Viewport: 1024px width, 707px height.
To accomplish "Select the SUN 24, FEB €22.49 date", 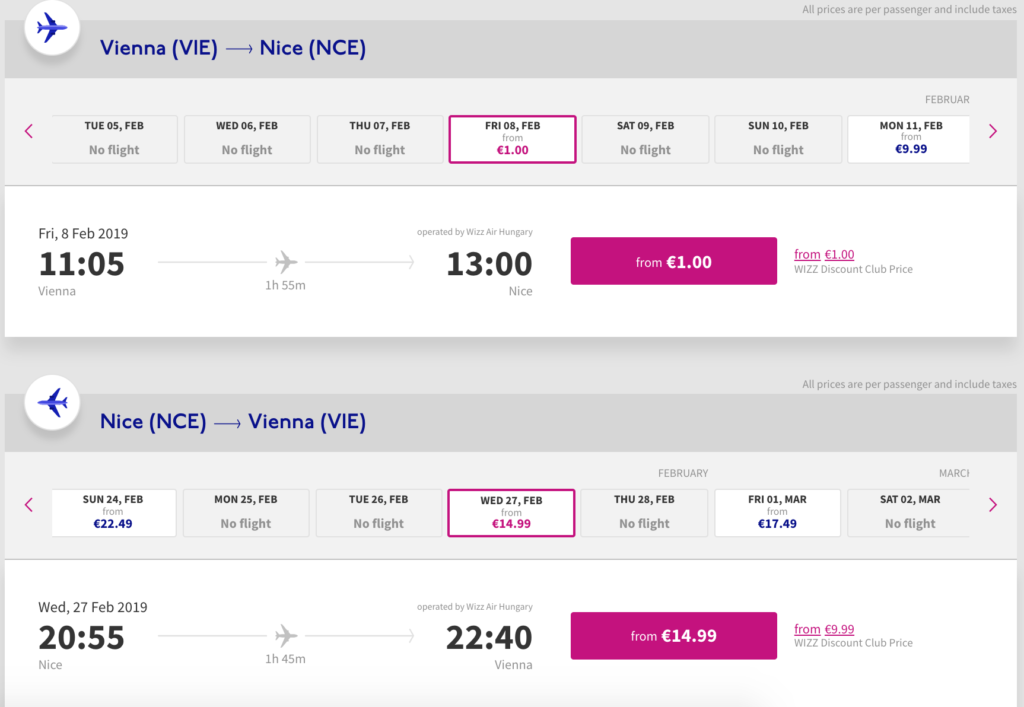I will pyautogui.click(x=113, y=513).
